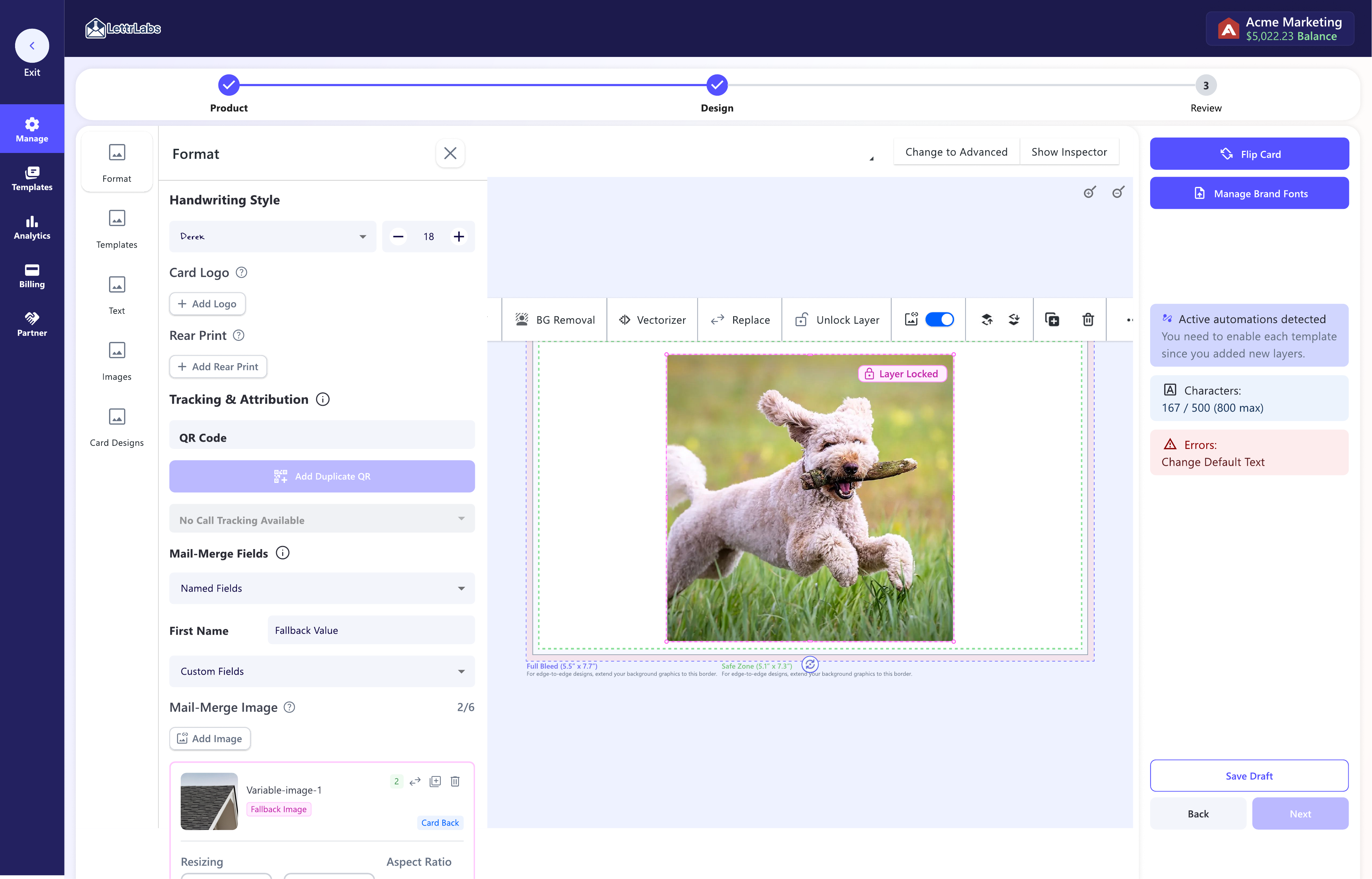Screen dimensions: 1372x879
Task: Duplicate Variable-image-1 image
Action: [x=436, y=781]
